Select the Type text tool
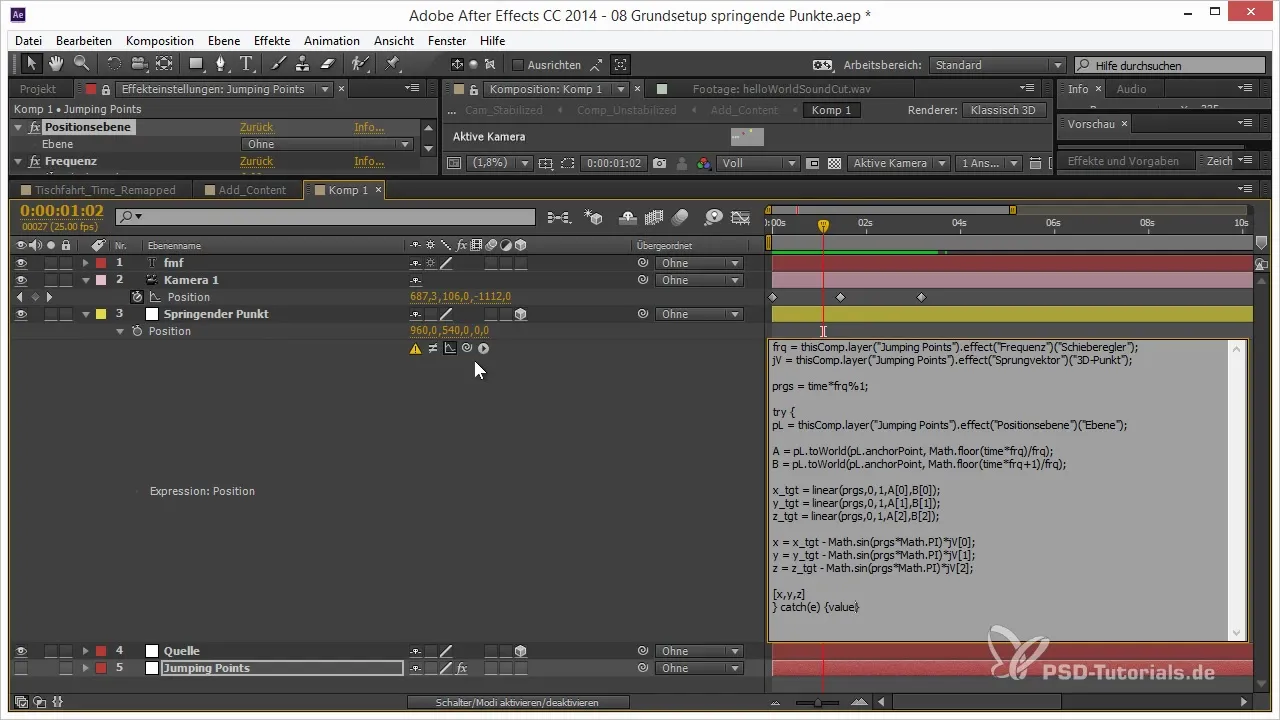Screen dimensions: 1280x720 click(245, 64)
